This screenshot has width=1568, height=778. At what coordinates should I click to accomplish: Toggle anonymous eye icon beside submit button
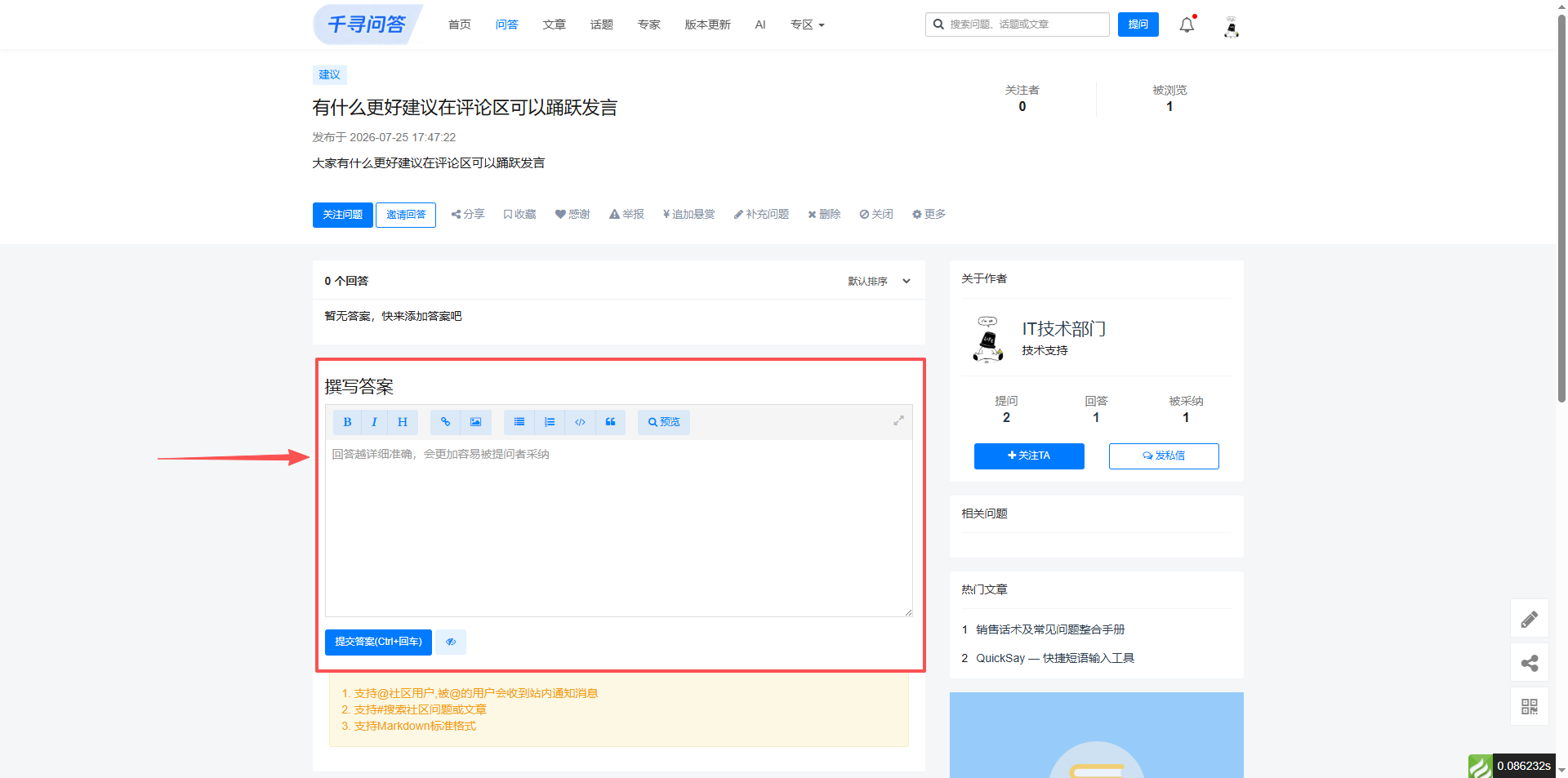click(x=451, y=642)
